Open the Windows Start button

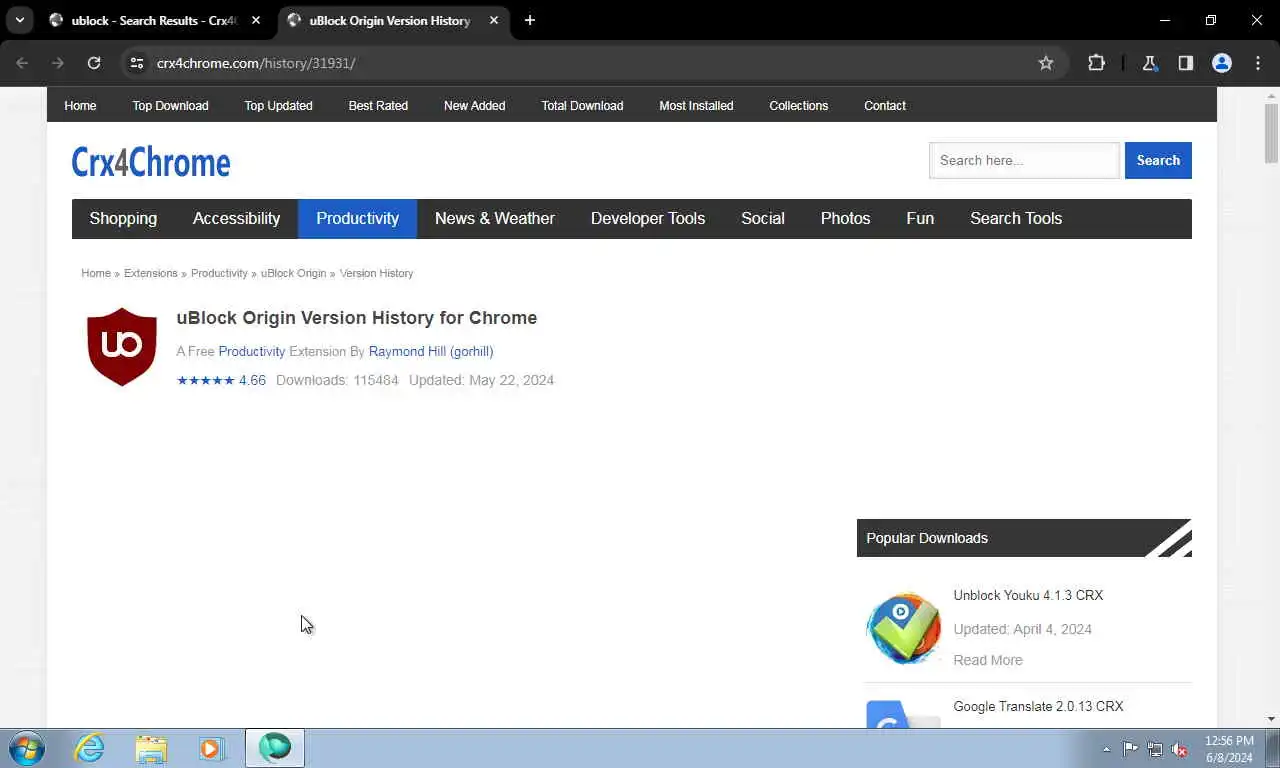[26, 748]
